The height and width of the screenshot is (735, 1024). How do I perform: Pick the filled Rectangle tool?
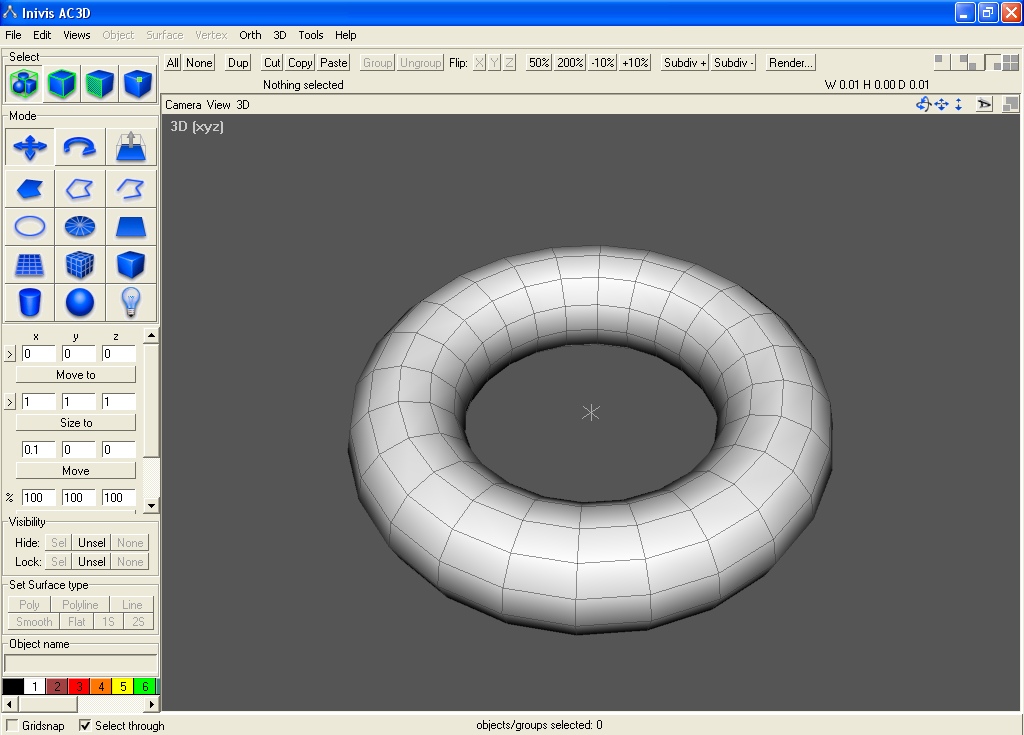click(x=131, y=227)
